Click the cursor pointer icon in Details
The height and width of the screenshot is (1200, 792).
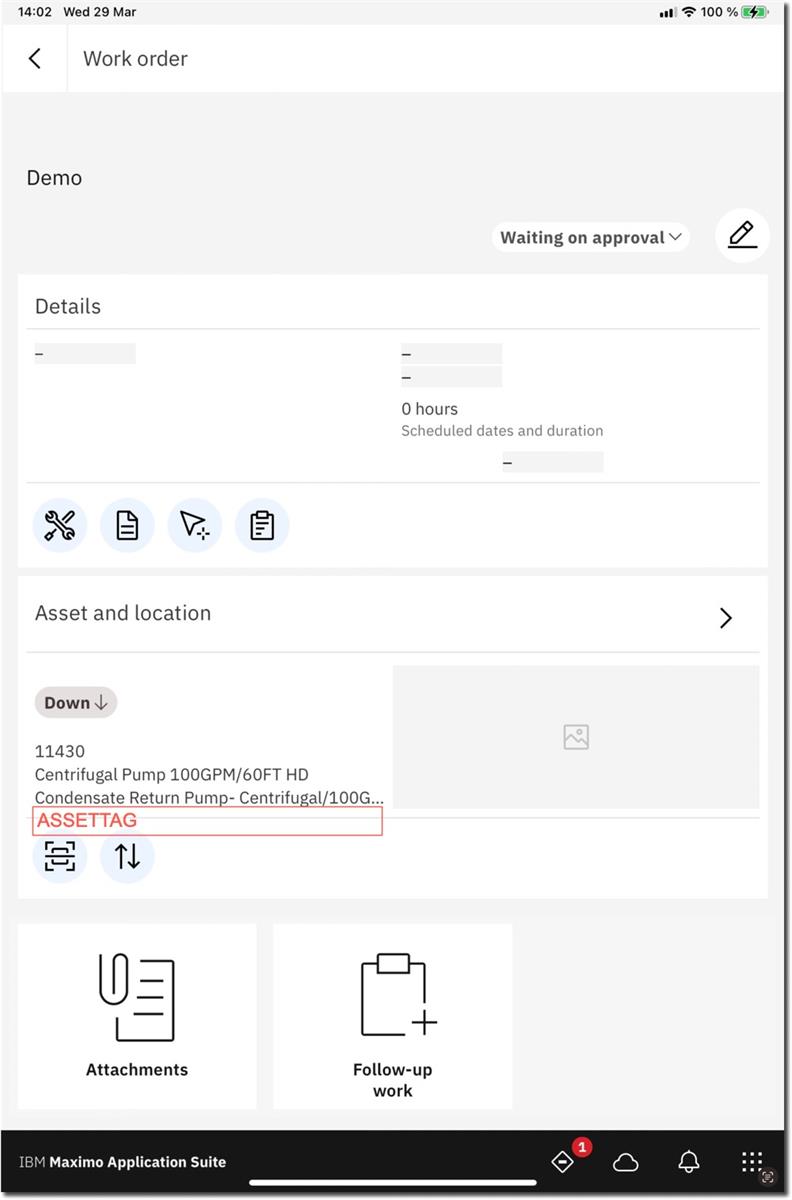pyautogui.click(x=194, y=525)
